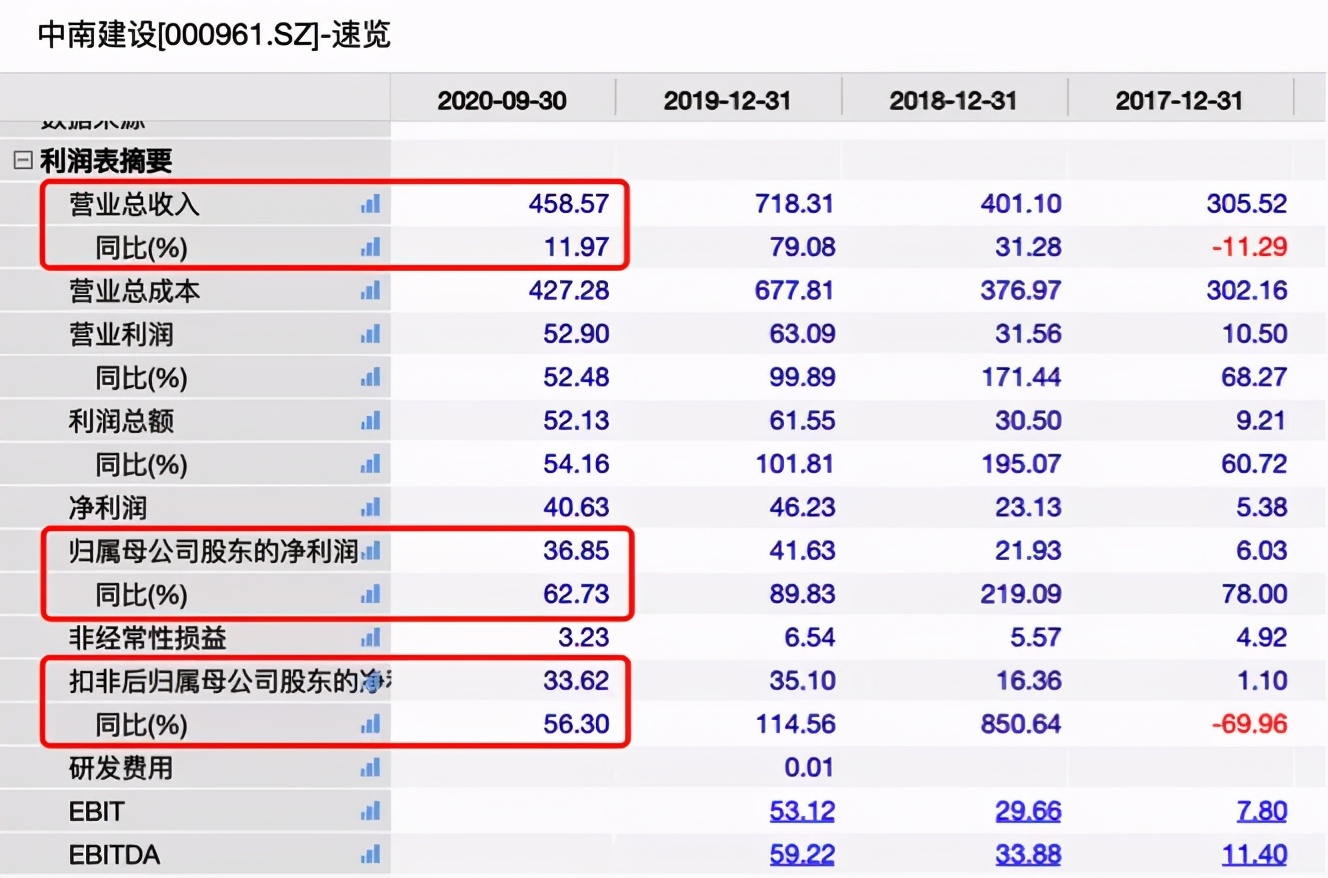Click growth value 850.64

pyautogui.click(x=1021, y=724)
